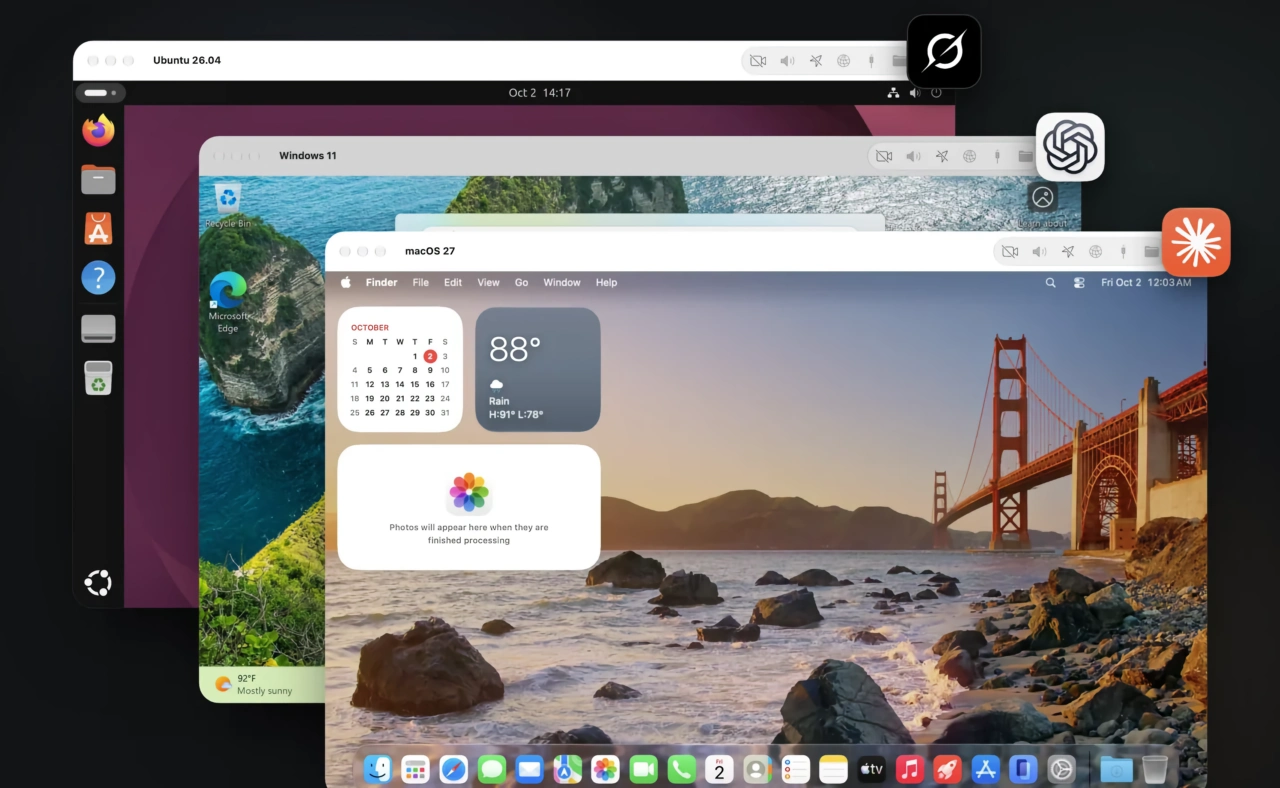This screenshot has height=788, width=1280.
Task: Open the Ubuntu top bar power menu
Action: tap(936, 93)
